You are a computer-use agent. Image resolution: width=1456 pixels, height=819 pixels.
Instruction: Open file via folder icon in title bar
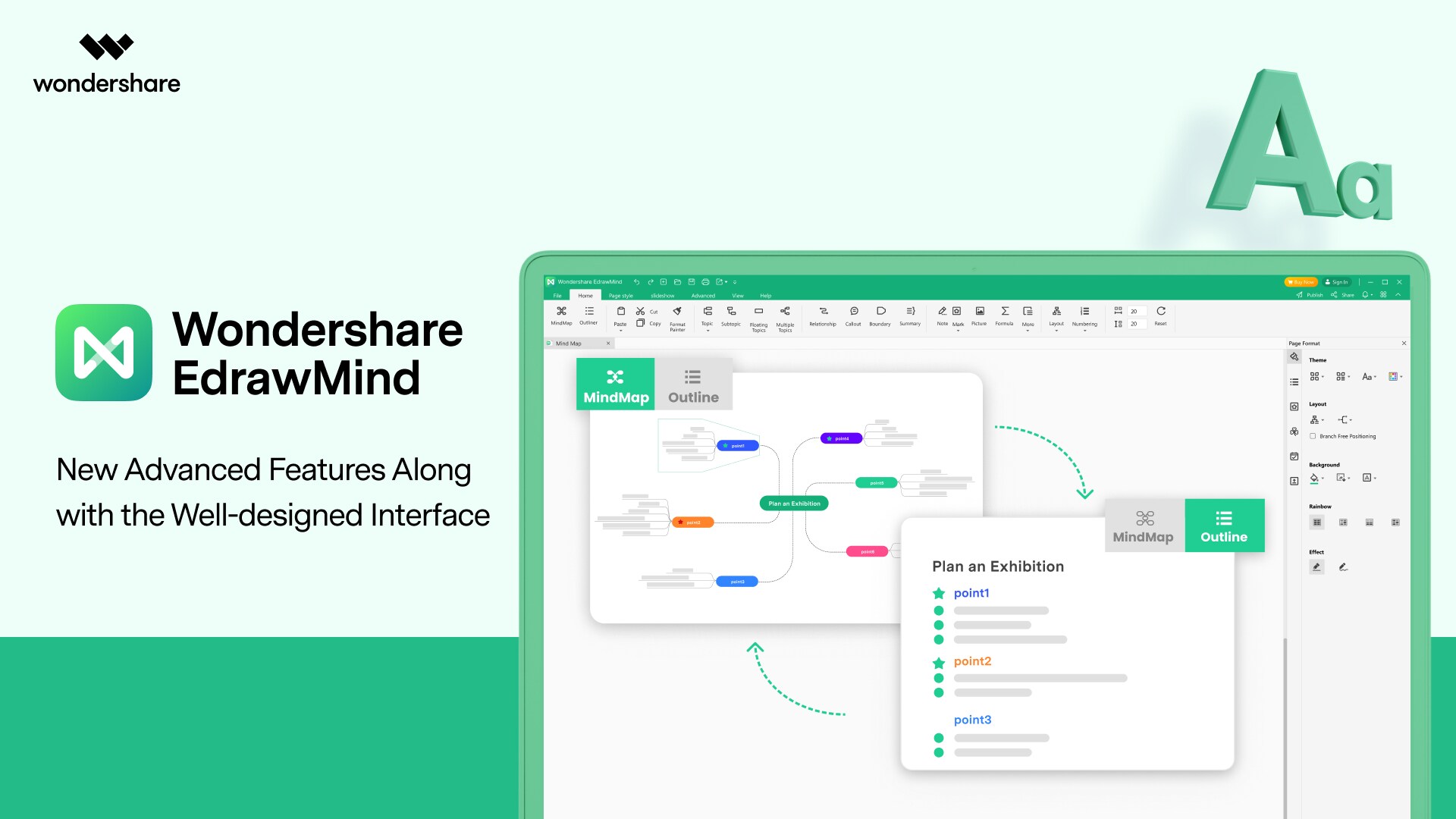(x=677, y=282)
